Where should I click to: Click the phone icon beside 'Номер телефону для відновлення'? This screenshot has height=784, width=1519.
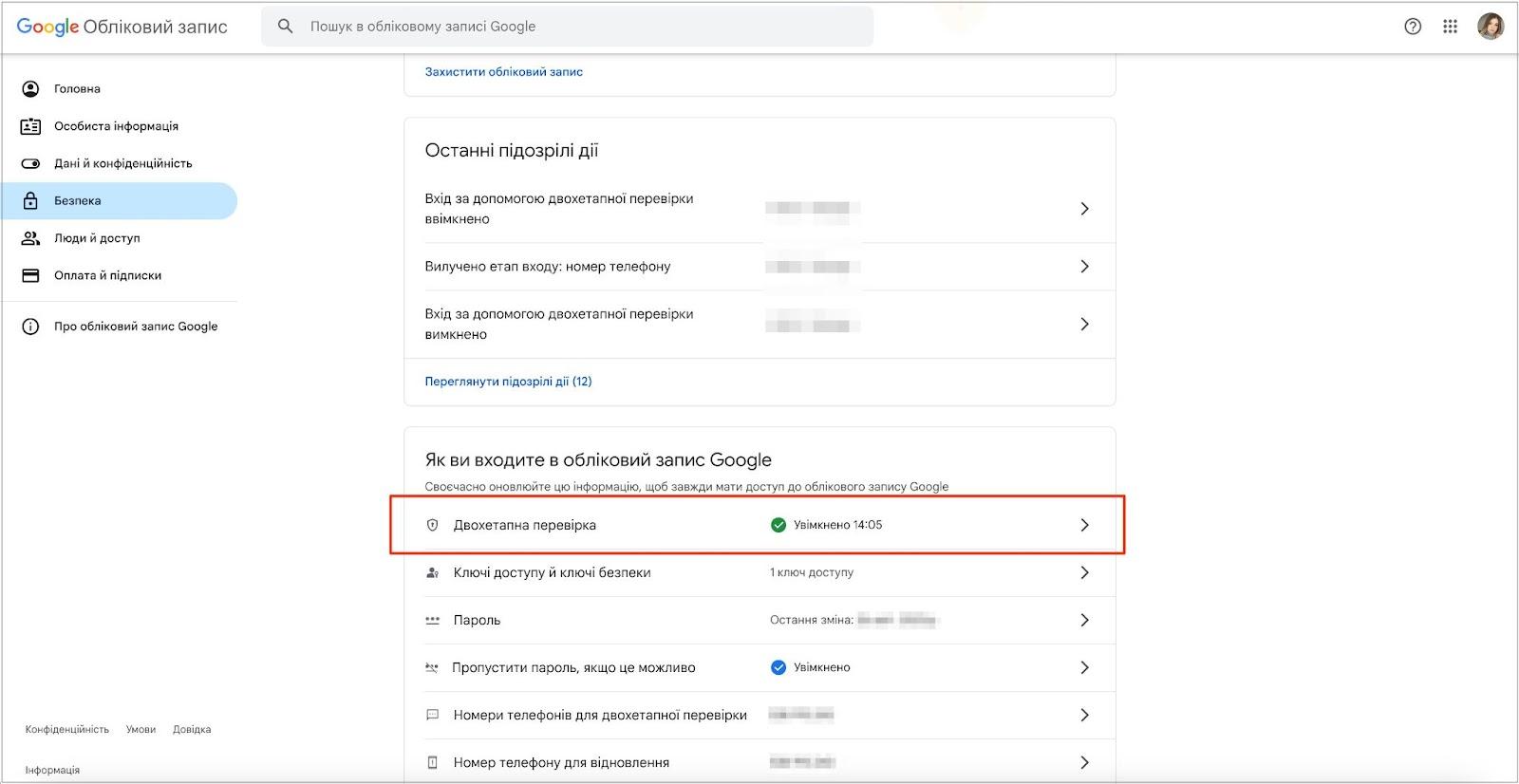click(433, 762)
